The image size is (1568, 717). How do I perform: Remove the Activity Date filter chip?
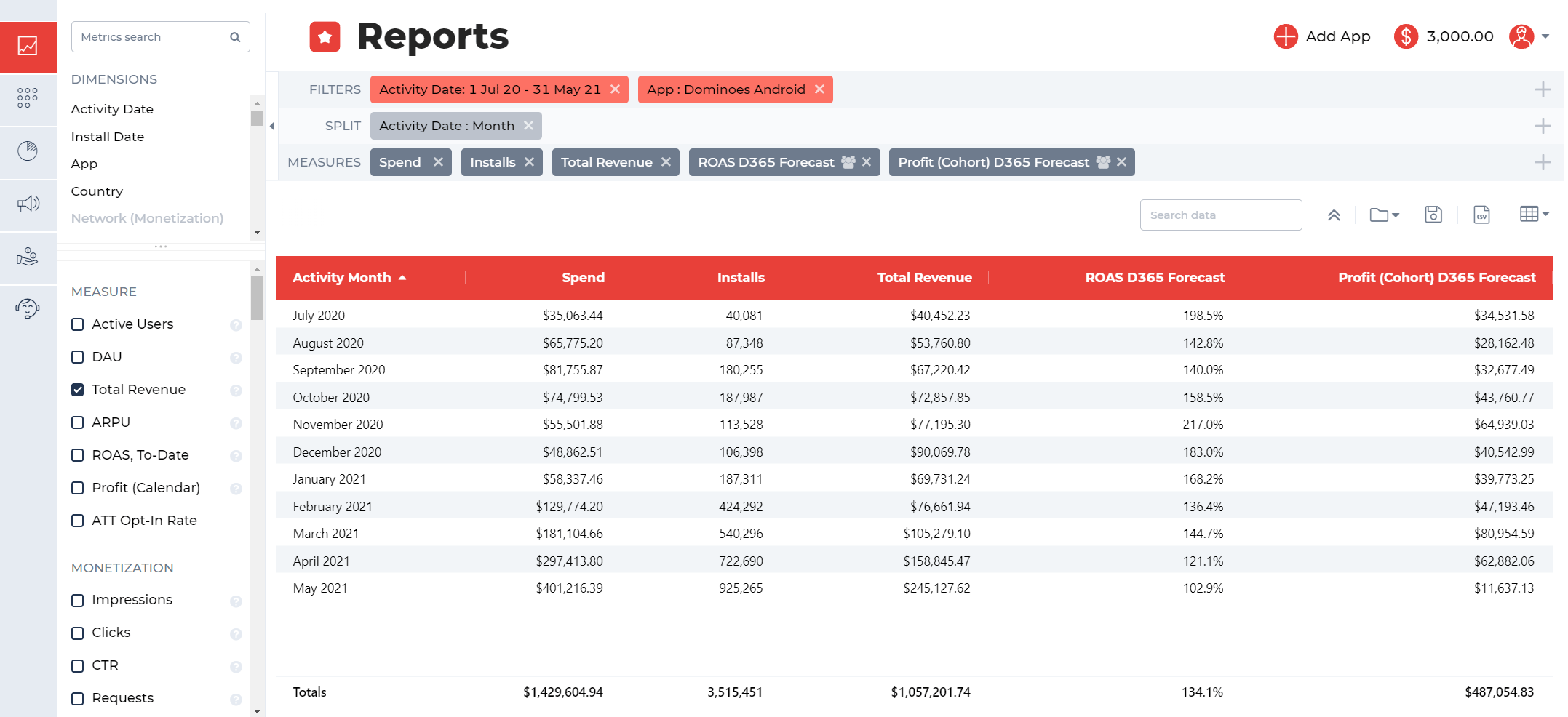(615, 89)
